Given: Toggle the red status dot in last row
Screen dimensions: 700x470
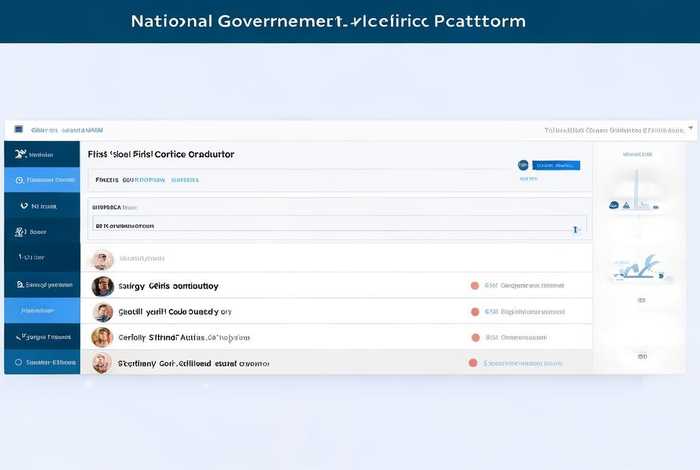Looking at the screenshot, I should click(x=475, y=363).
